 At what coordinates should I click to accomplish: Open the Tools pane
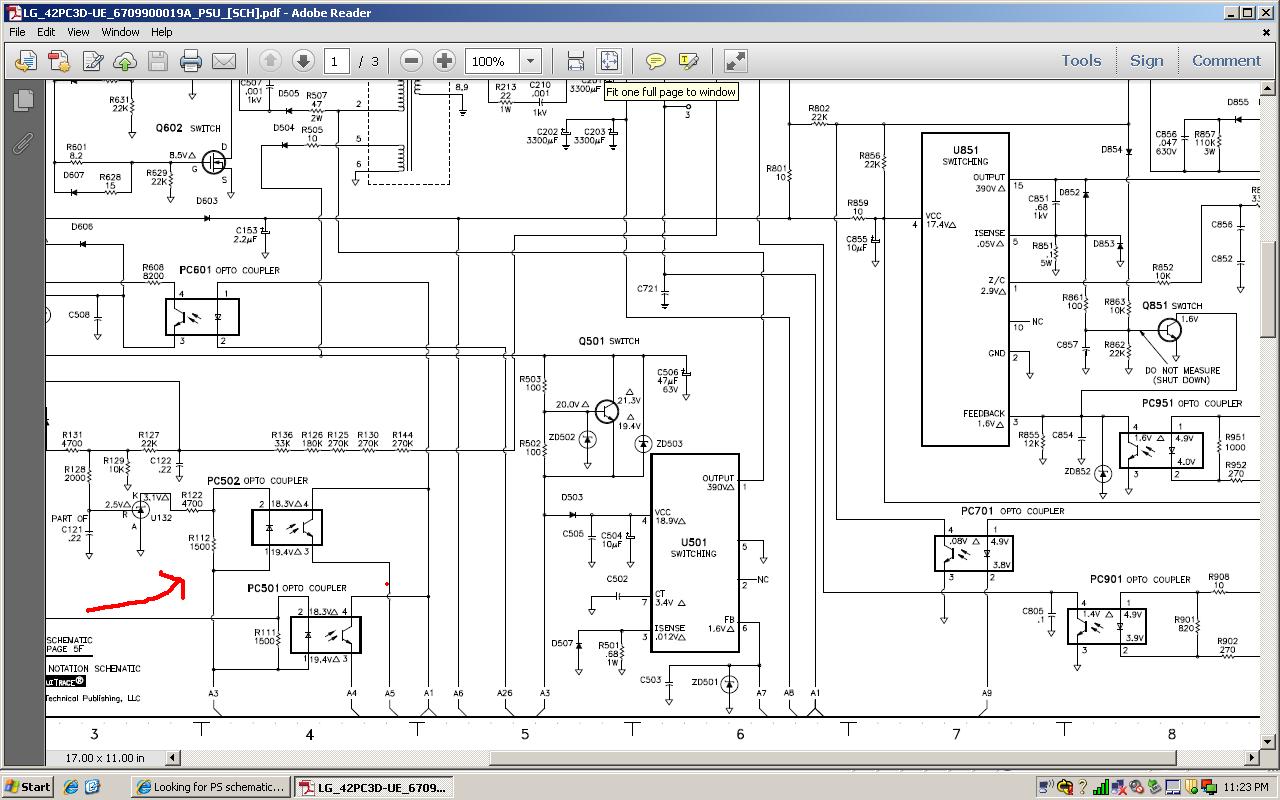(1081, 60)
